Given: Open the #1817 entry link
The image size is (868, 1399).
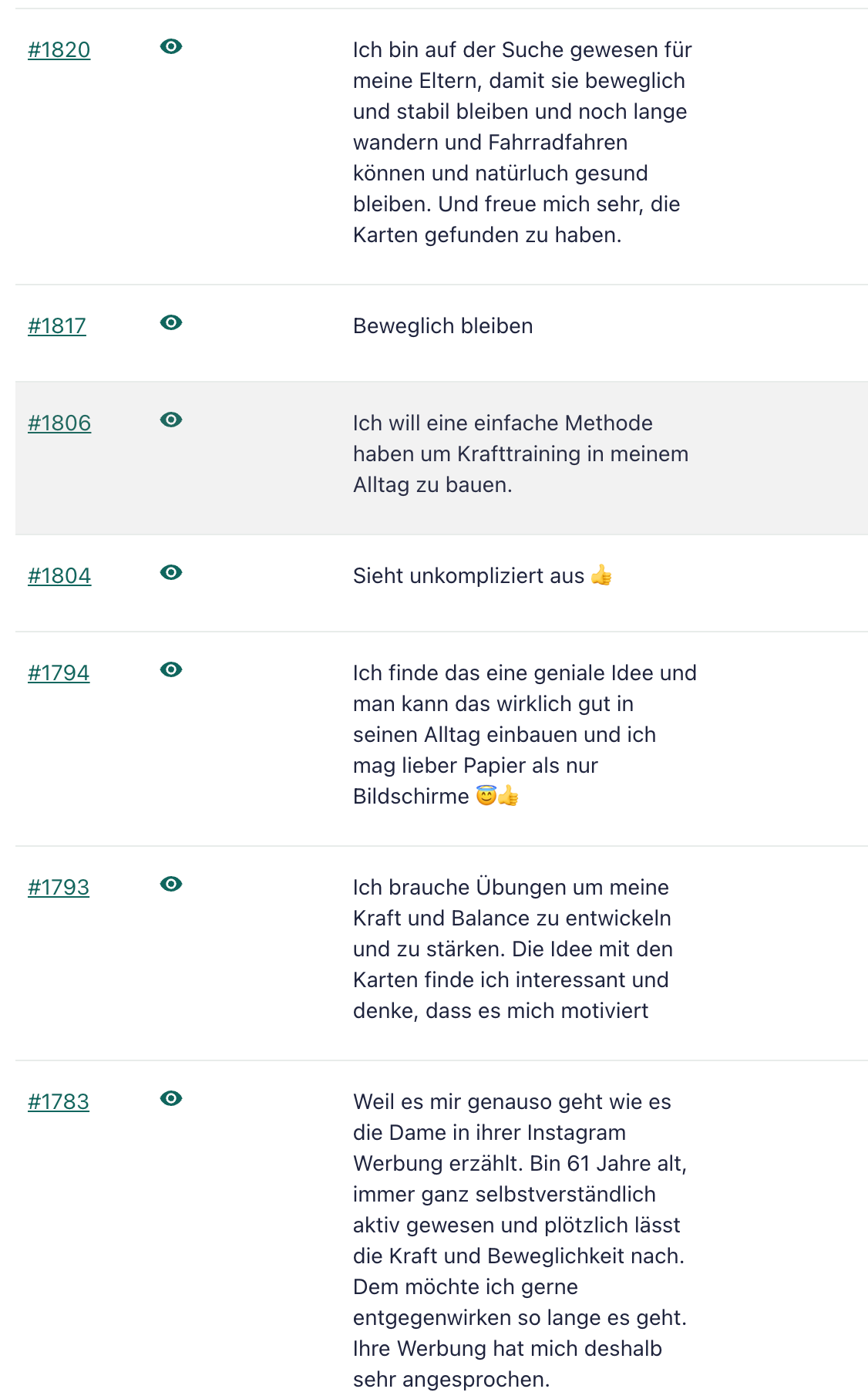Looking at the screenshot, I should point(57,326).
